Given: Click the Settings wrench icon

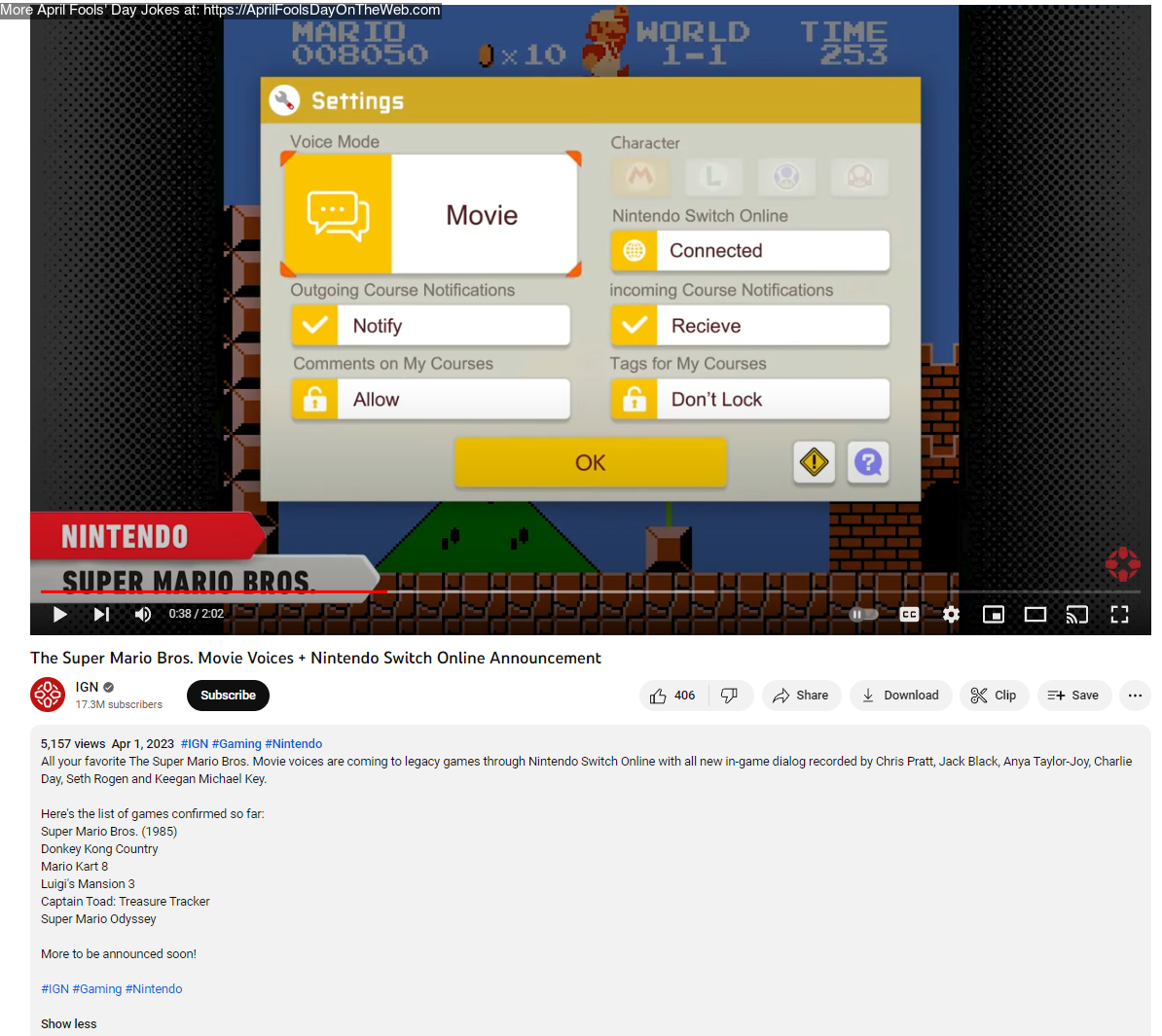Looking at the screenshot, I should pos(284,100).
